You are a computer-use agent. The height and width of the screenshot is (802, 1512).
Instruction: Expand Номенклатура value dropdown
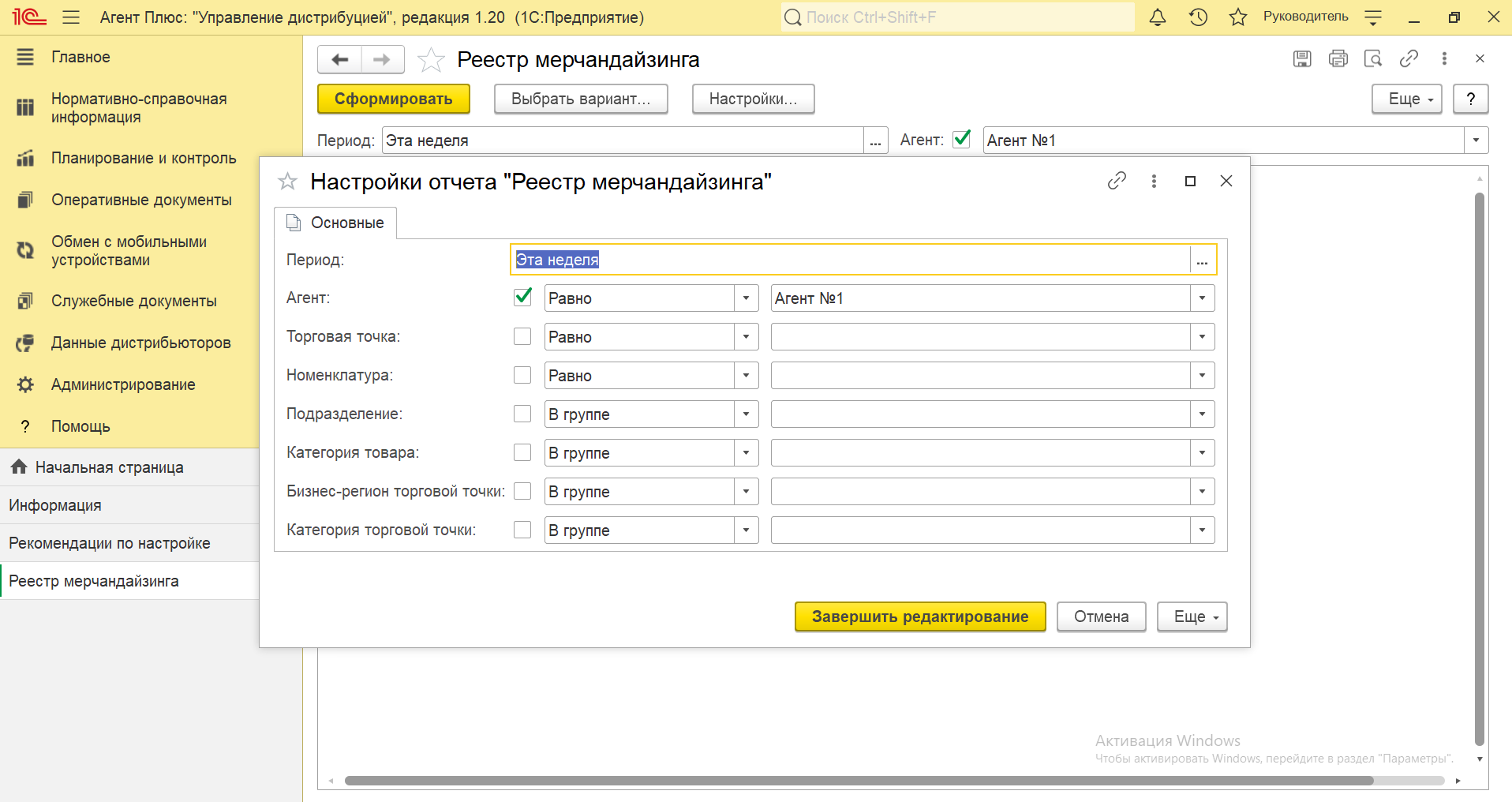1202,376
